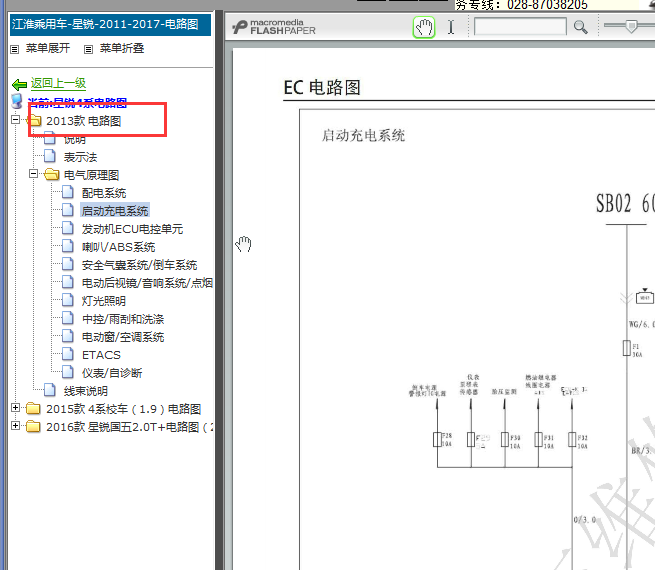Click the 菜单展开 list icon
Screen dimensions: 655x570
pos(15,49)
